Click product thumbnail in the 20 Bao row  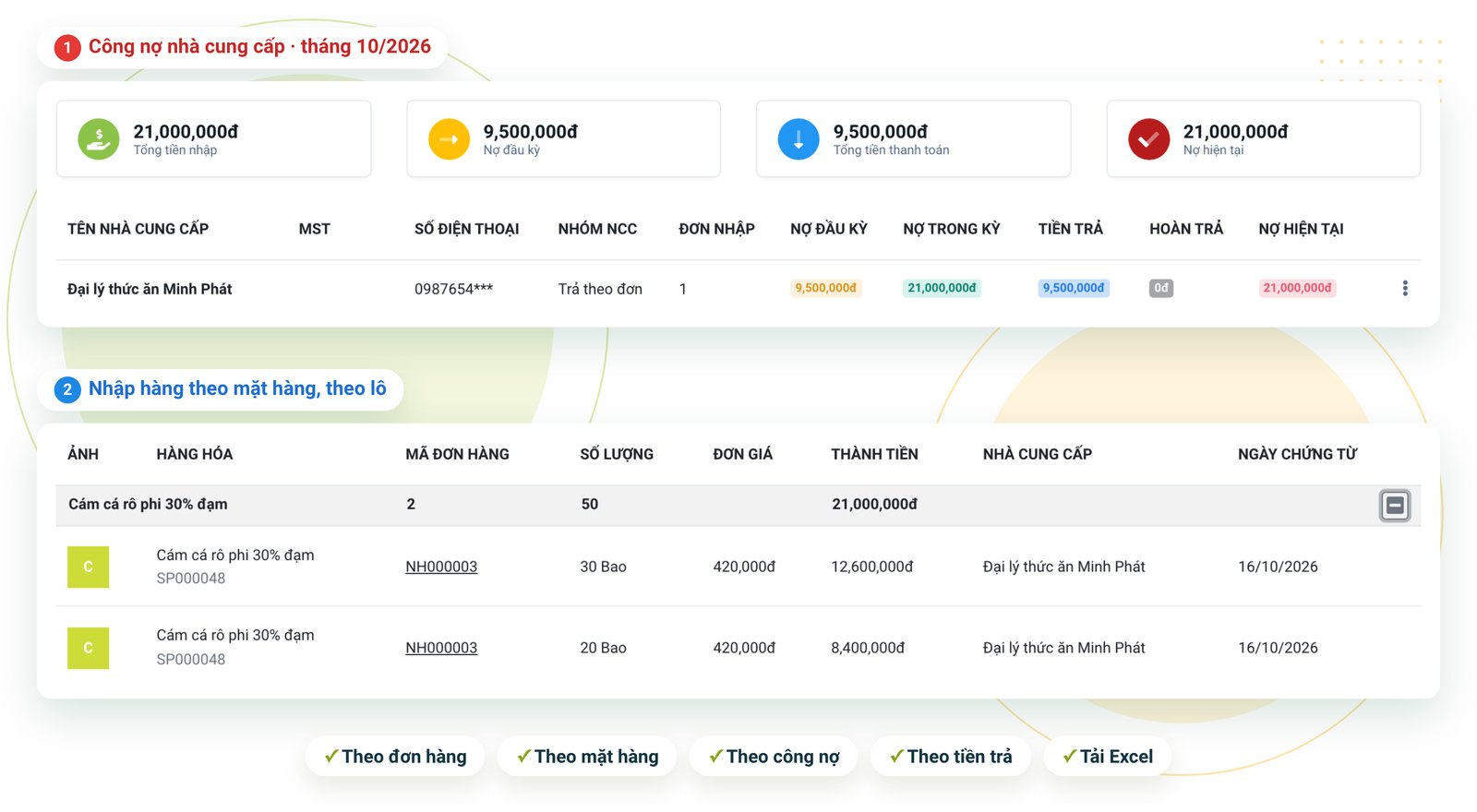coord(88,648)
